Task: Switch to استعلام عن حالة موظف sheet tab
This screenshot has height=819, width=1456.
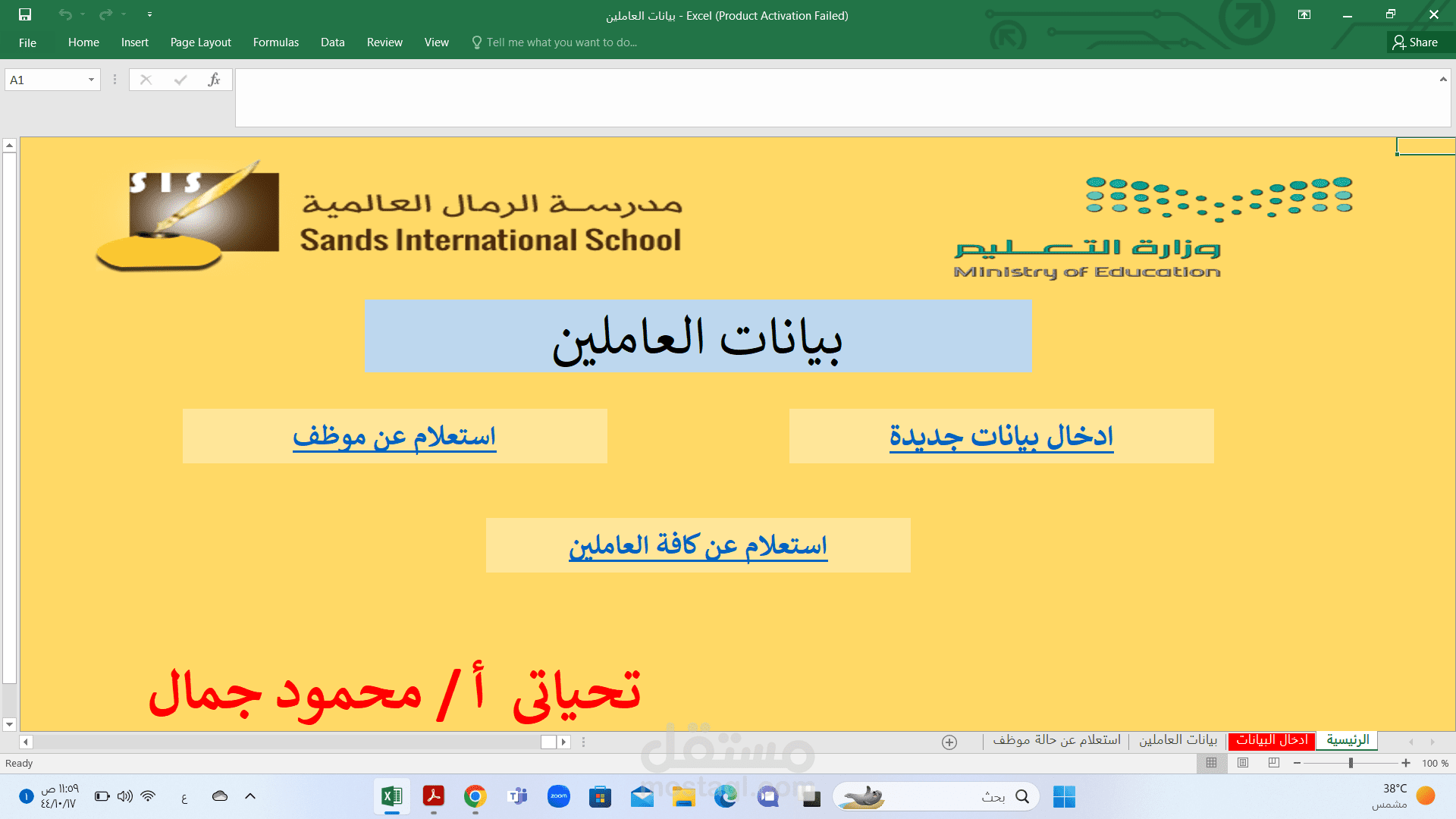Action: click(x=1056, y=740)
